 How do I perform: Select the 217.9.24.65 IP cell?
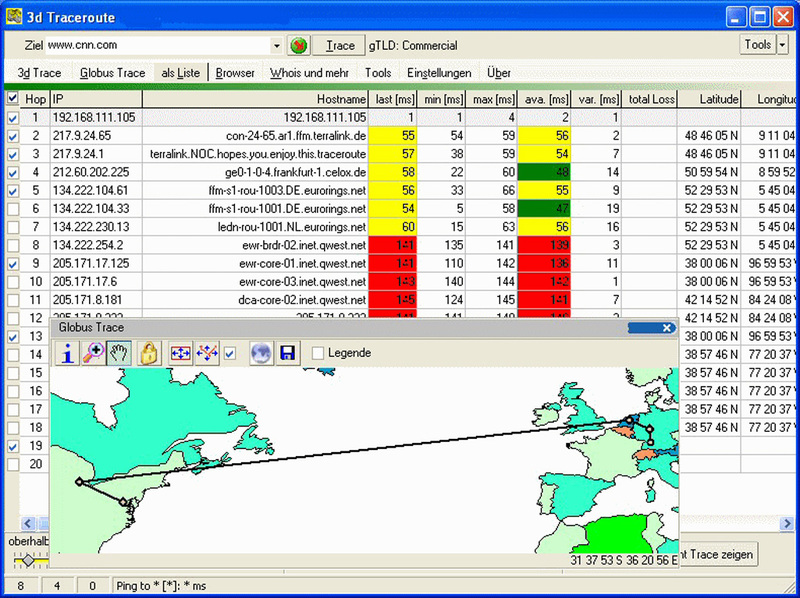(96, 136)
